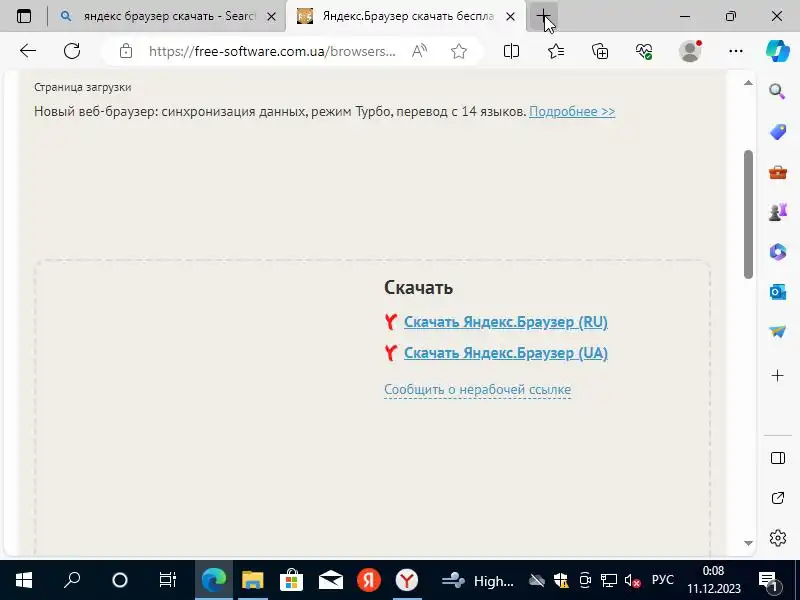Go back to previous page
Viewport: 800px width, 600px height.
click(x=28, y=51)
